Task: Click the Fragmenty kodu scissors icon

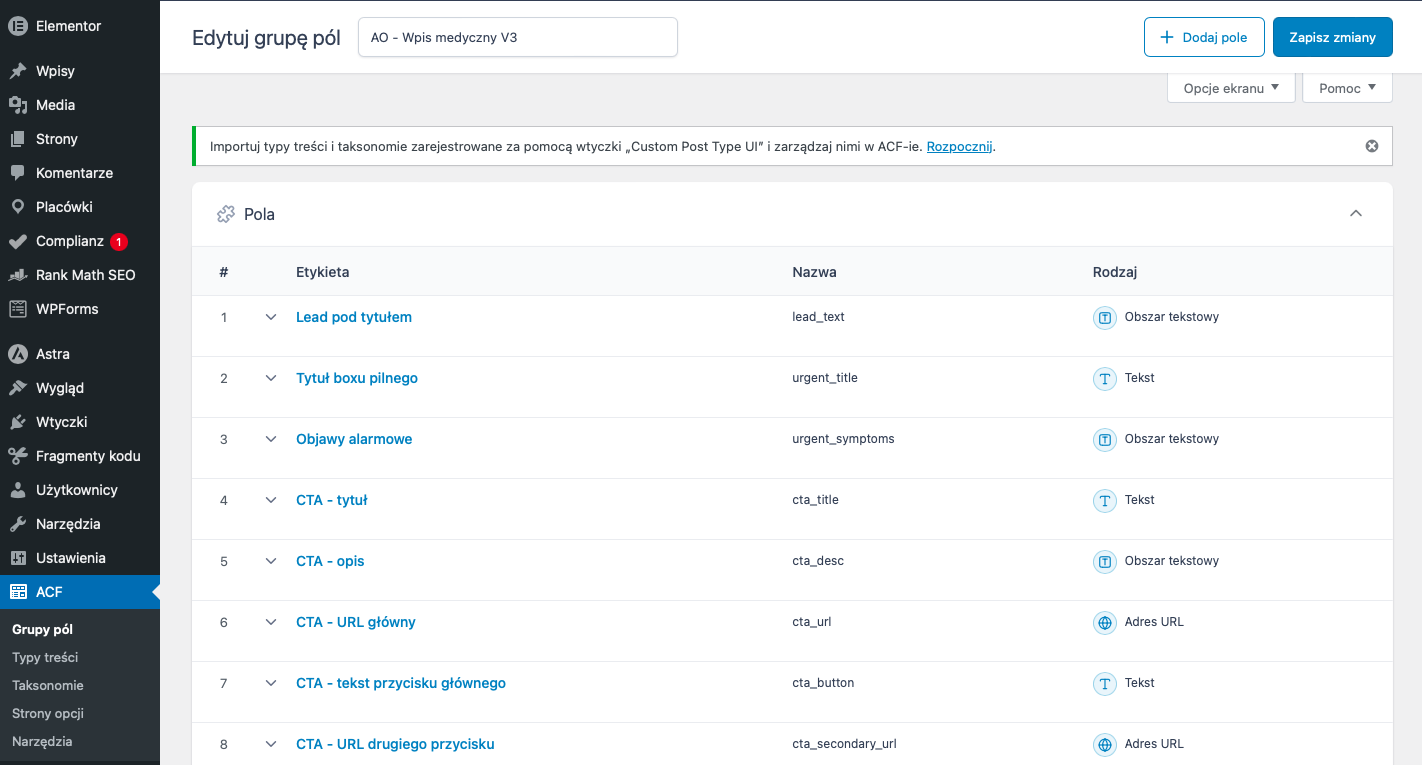Action: [17, 456]
